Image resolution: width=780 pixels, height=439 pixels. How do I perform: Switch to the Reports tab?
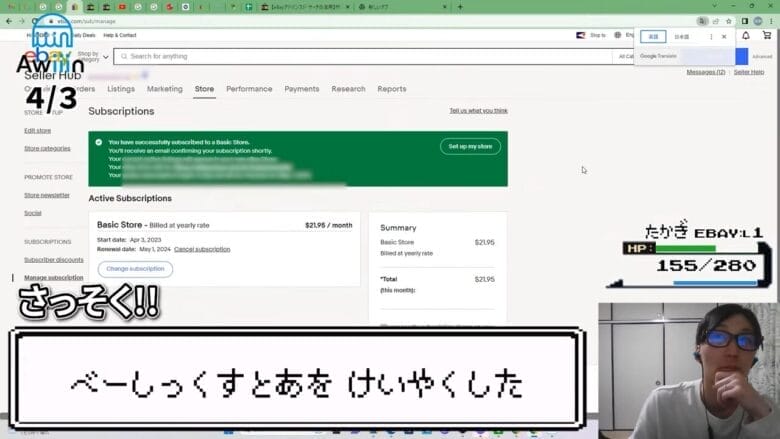pyautogui.click(x=391, y=89)
